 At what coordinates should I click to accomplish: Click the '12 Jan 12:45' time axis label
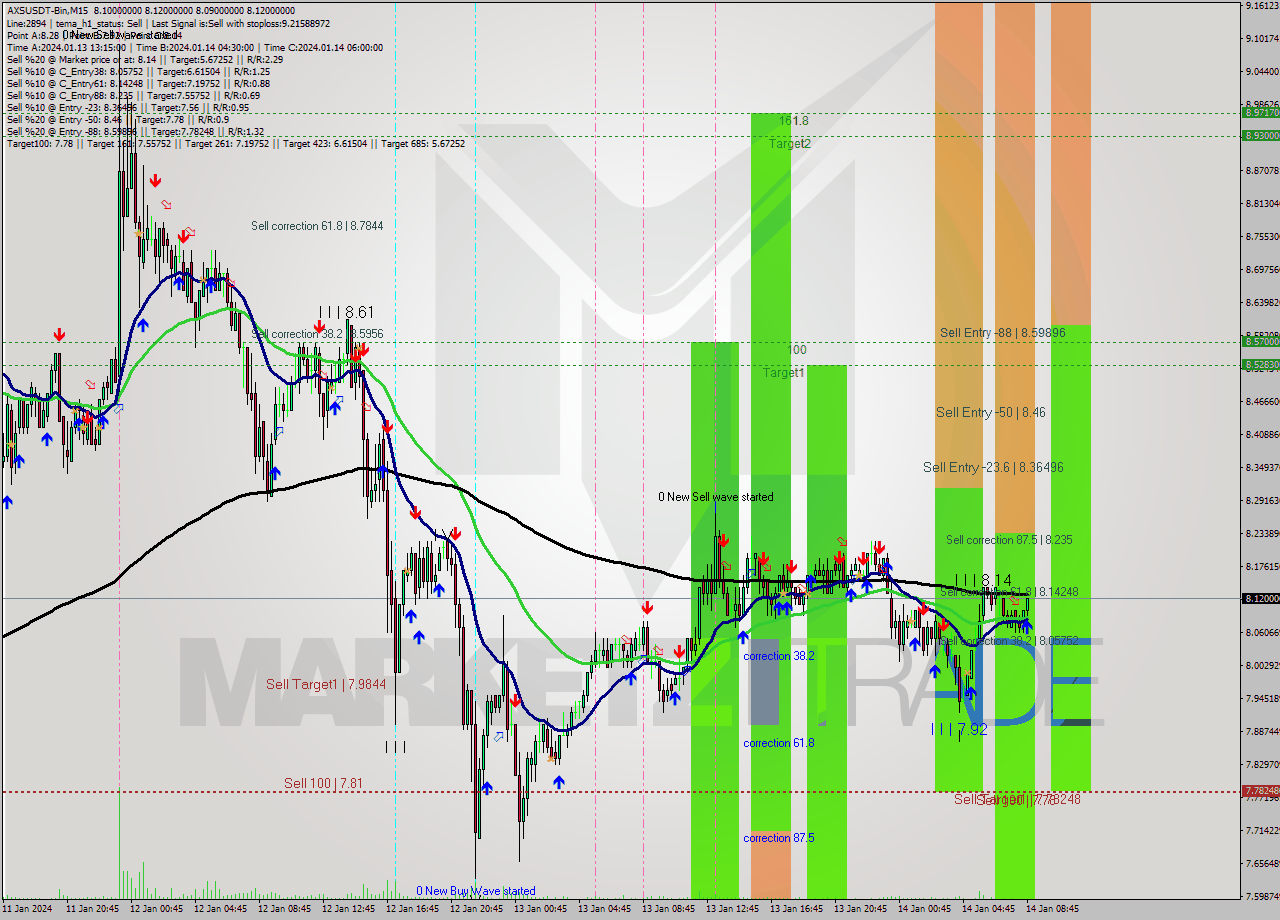click(x=349, y=909)
